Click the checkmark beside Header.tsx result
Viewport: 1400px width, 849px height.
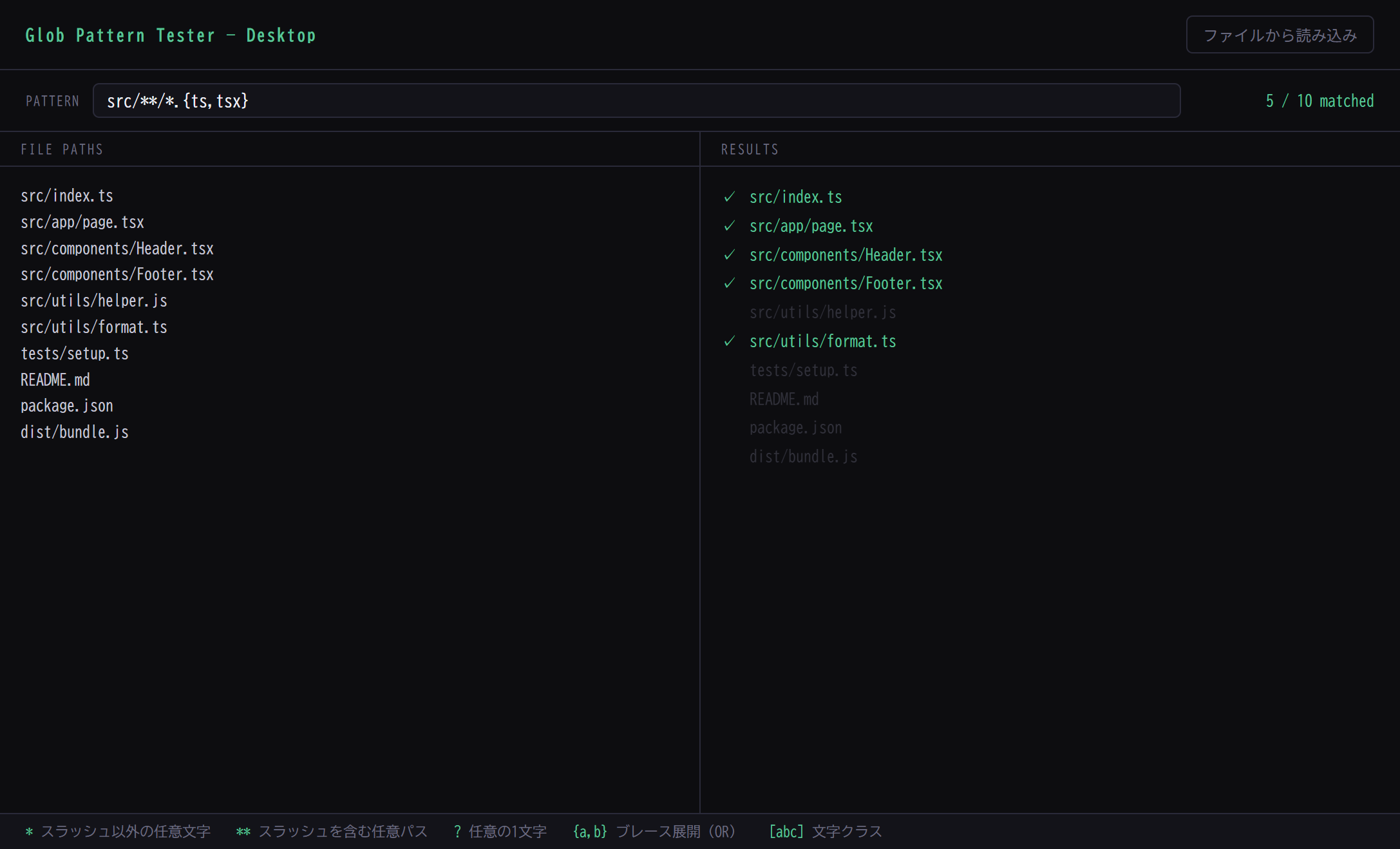coord(730,255)
